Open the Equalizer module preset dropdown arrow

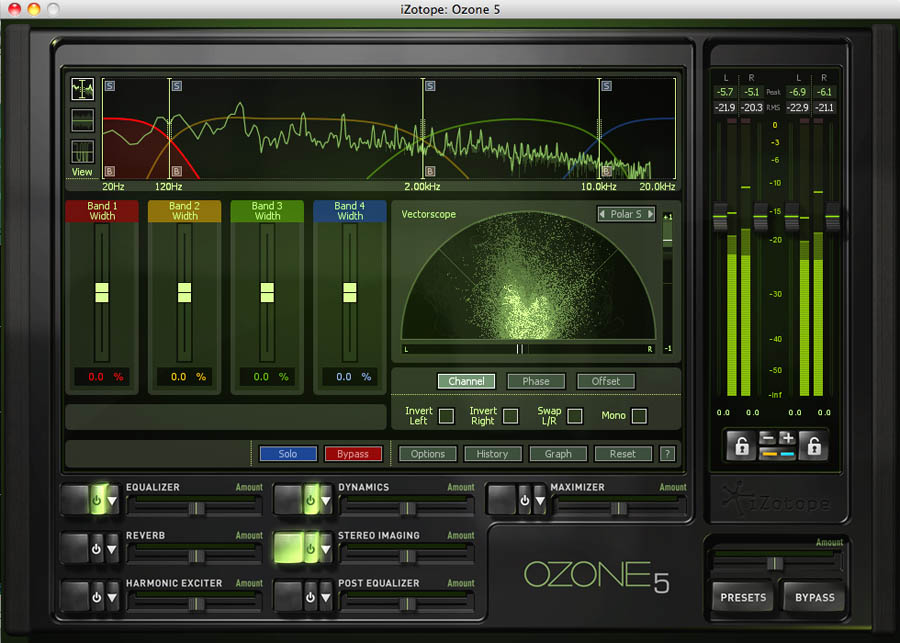coord(112,500)
